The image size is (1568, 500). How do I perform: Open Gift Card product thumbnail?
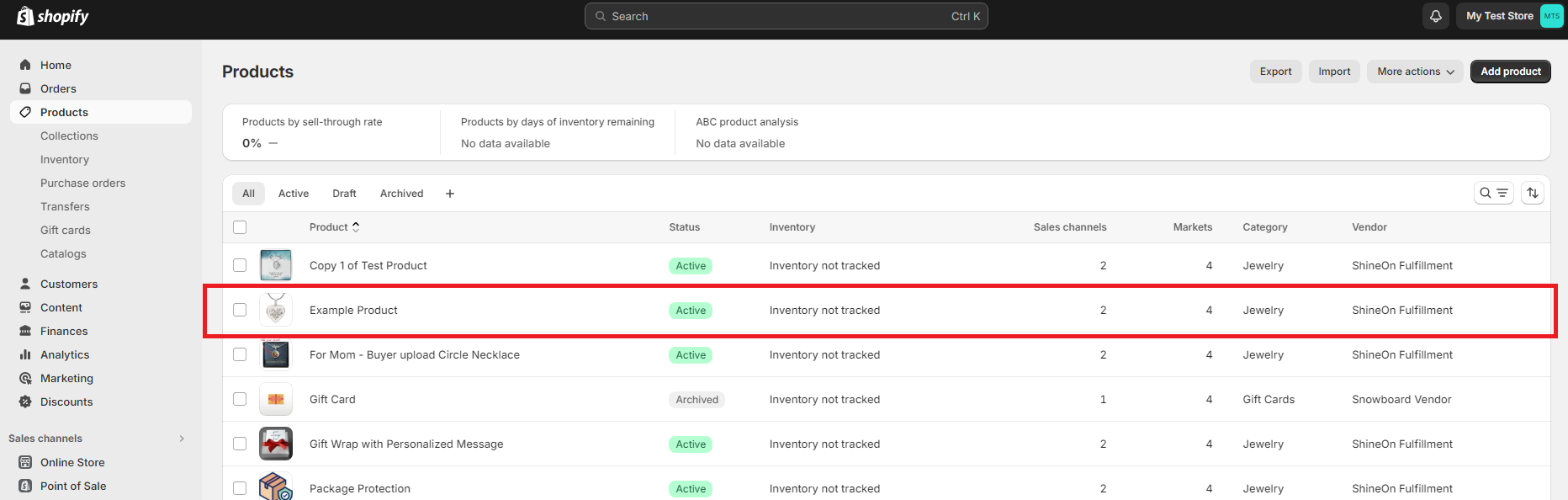click(x=276, y=399)
